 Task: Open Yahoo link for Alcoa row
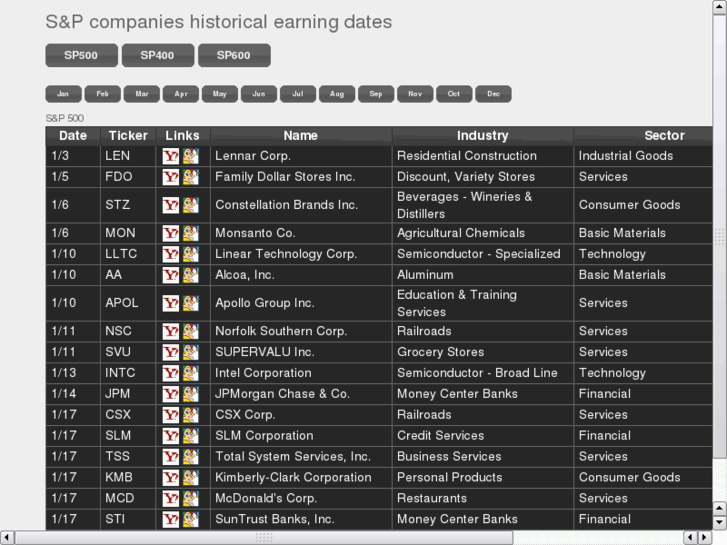[x=171, y=275]
